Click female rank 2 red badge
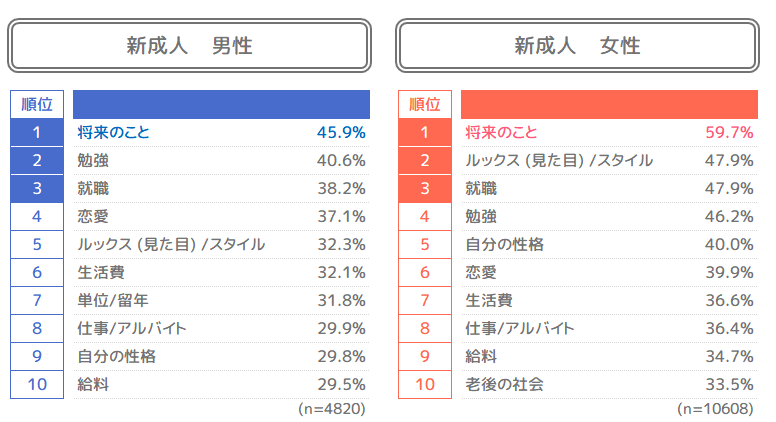The image size is (776, 422). tap(425, 160)
